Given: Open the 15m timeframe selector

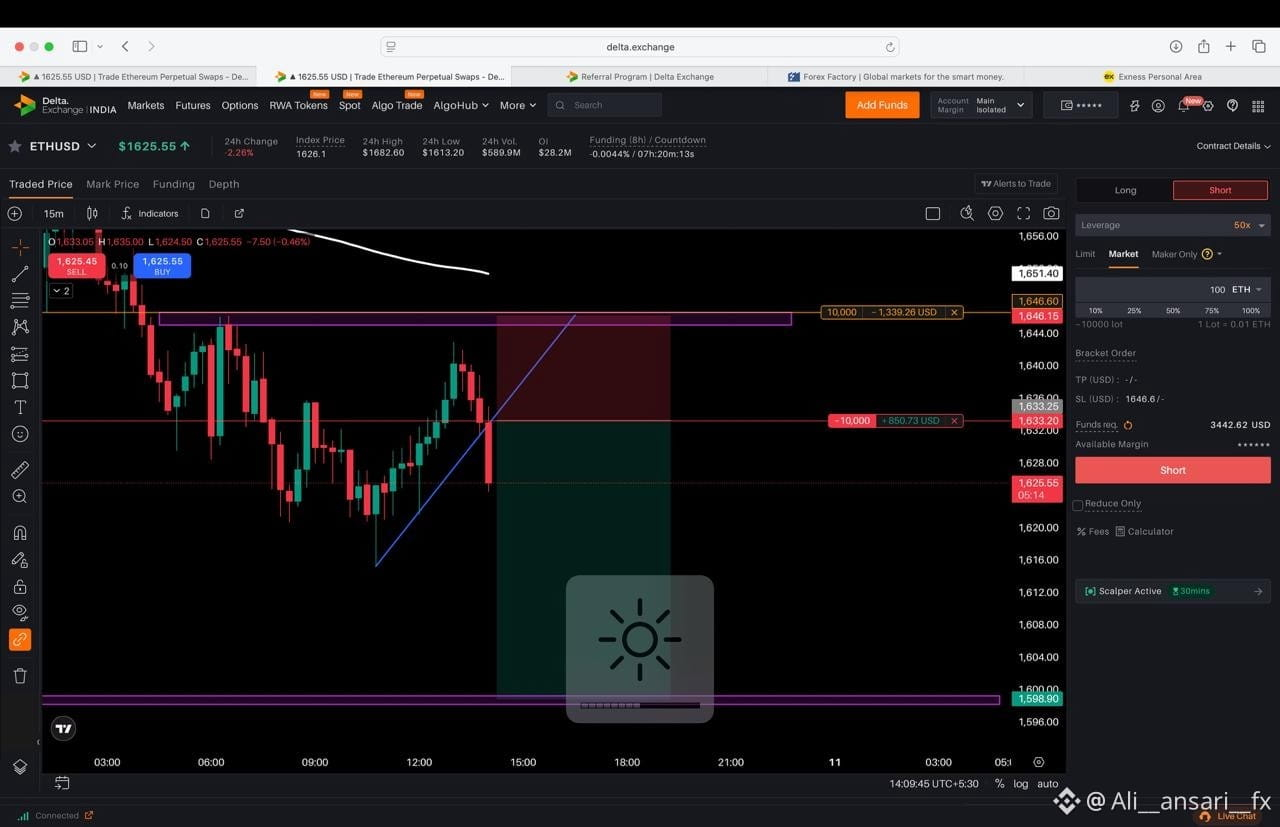Looking at the screenshot, I should click(x=54, y=213).
